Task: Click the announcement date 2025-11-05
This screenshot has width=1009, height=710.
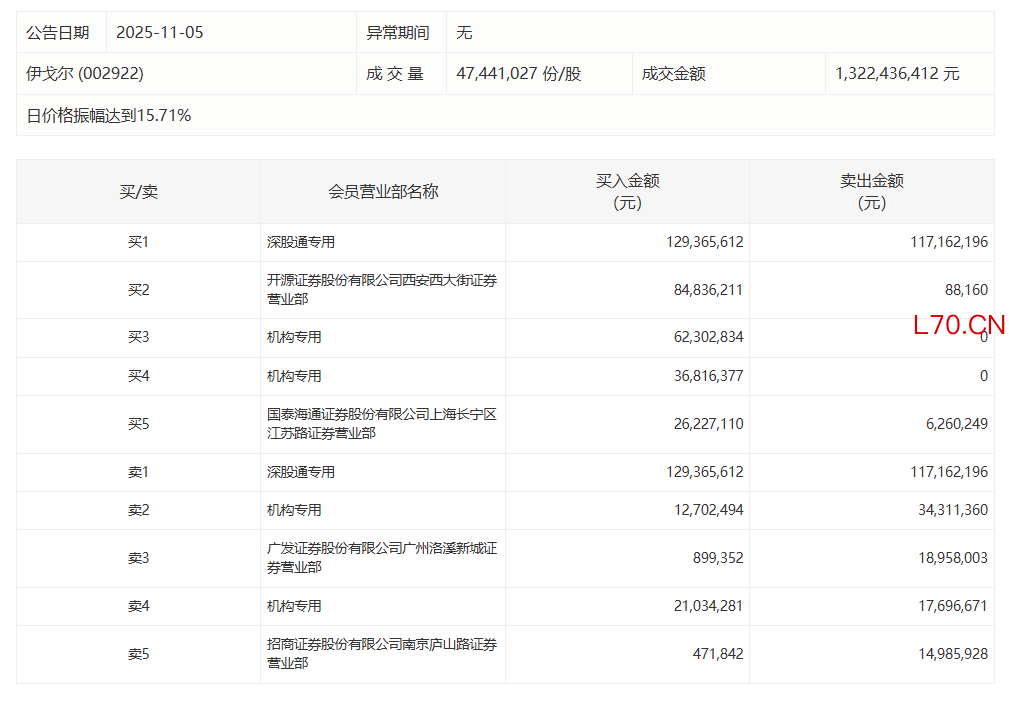Action: (160, 32)
